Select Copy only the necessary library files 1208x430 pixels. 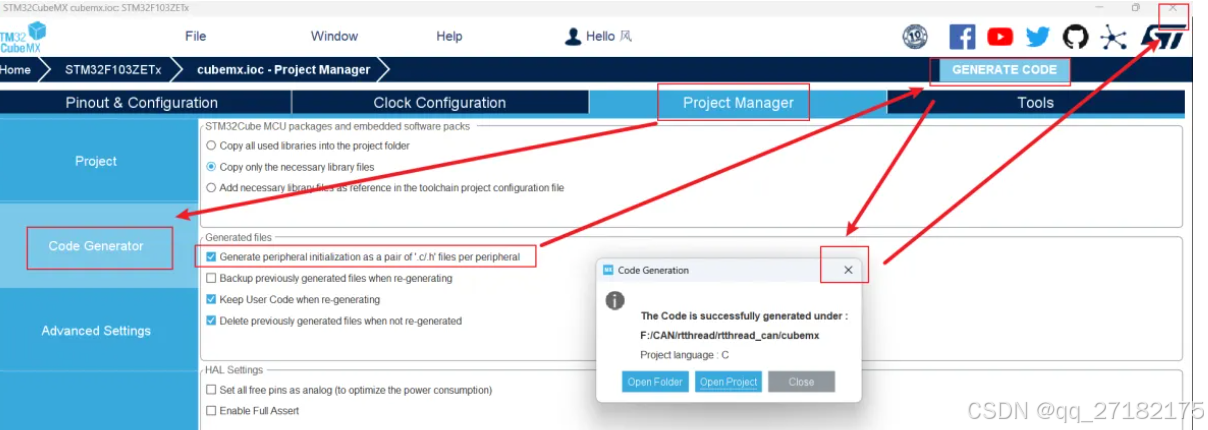click(x=211, y=167)
